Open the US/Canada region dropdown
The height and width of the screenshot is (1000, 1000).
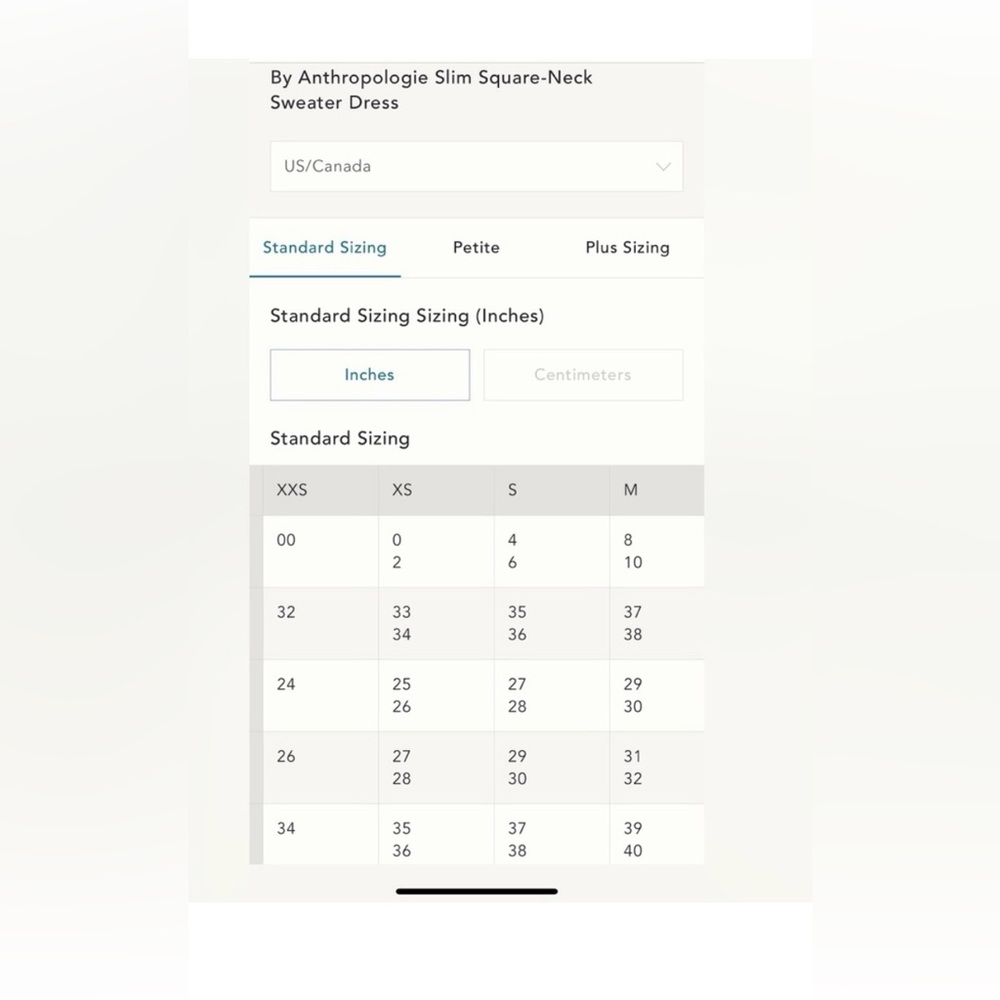[x=476, y=166]
